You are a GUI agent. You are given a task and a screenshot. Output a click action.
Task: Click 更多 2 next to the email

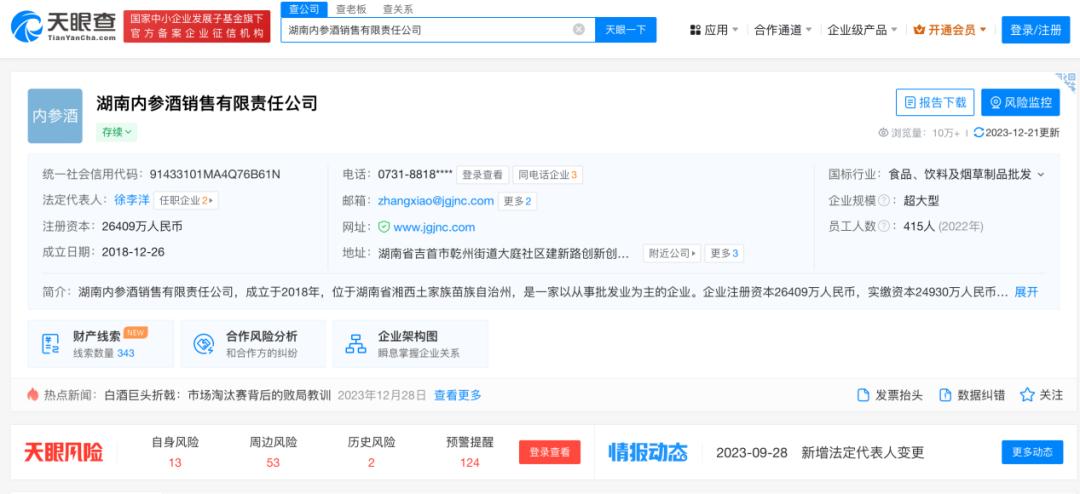517,201
